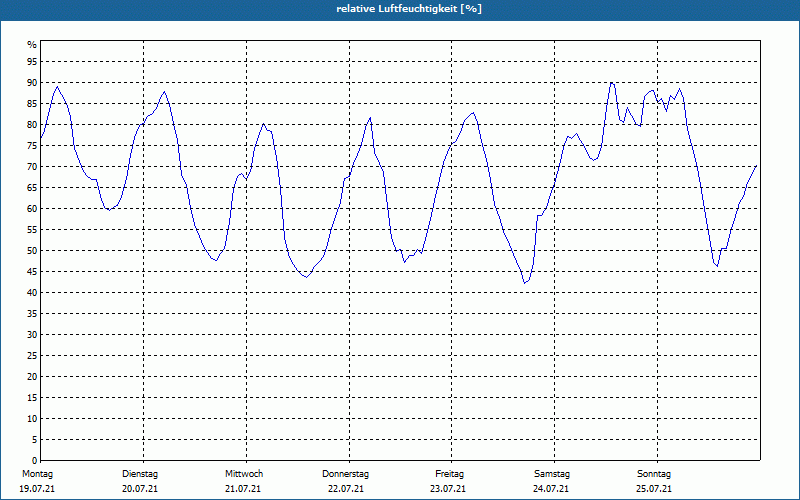Click the Monday morning humidity peak near 89%
The image size is (800, 500).
click(x=57, y=87)
